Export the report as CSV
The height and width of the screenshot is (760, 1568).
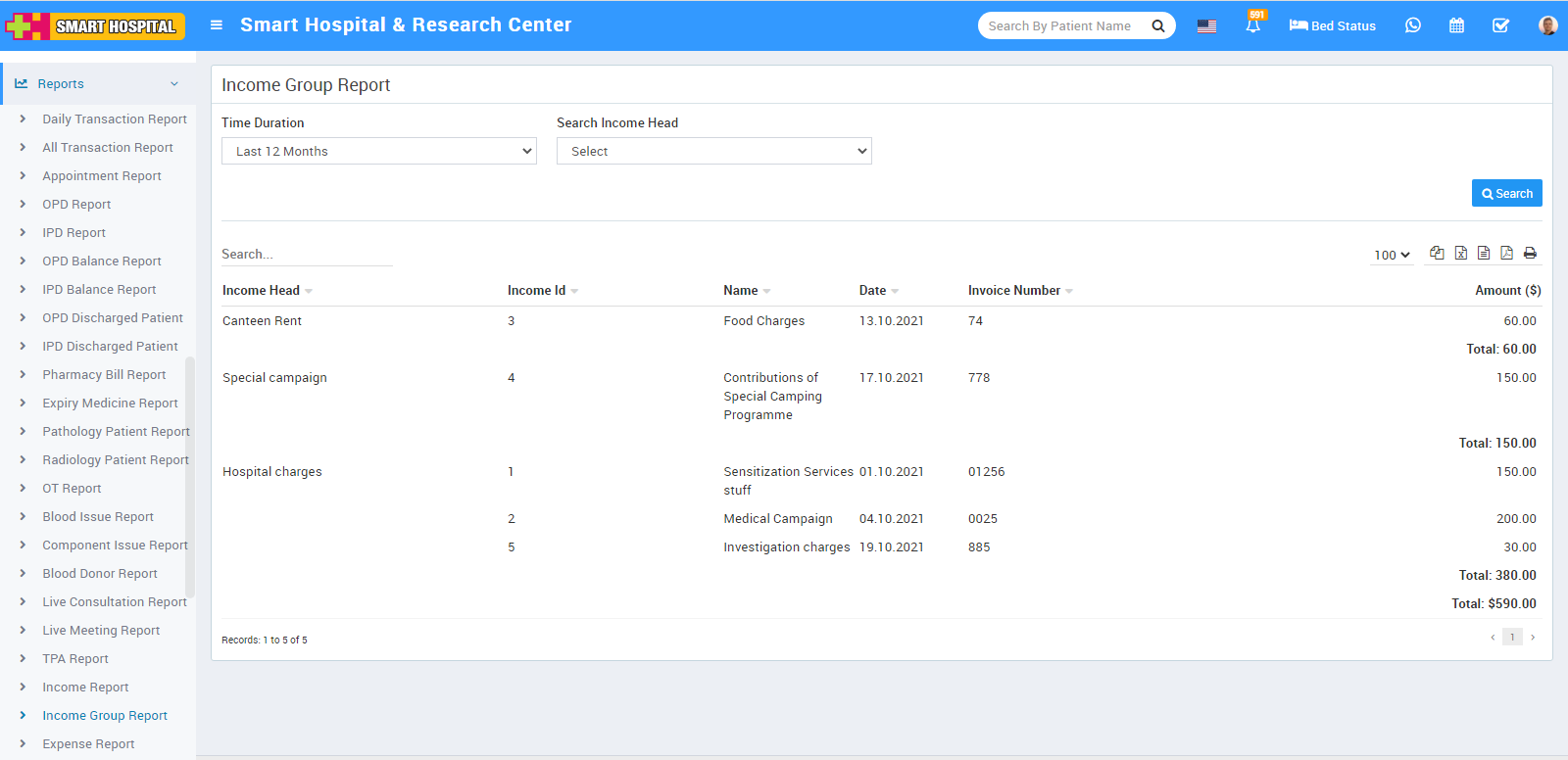(x=1484, y=253)
